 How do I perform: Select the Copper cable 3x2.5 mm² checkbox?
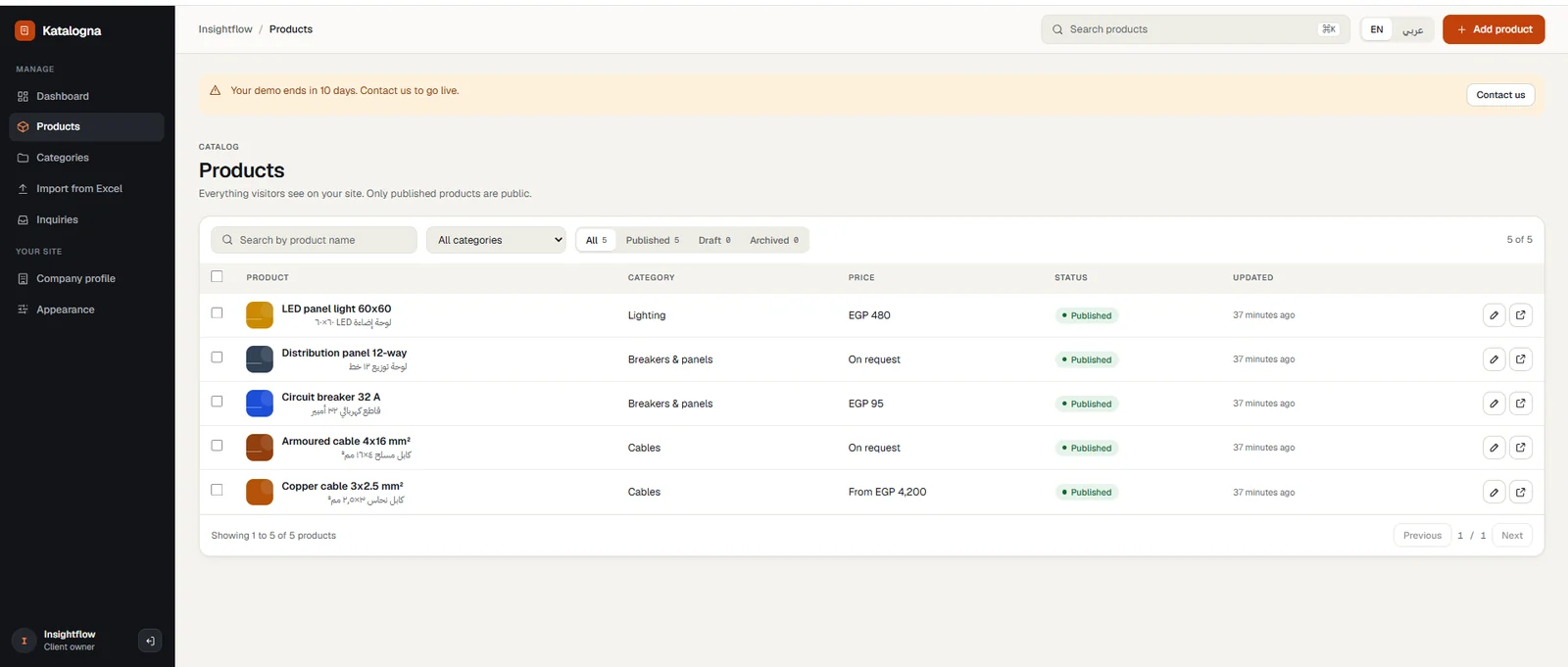(x=217, y=490)
